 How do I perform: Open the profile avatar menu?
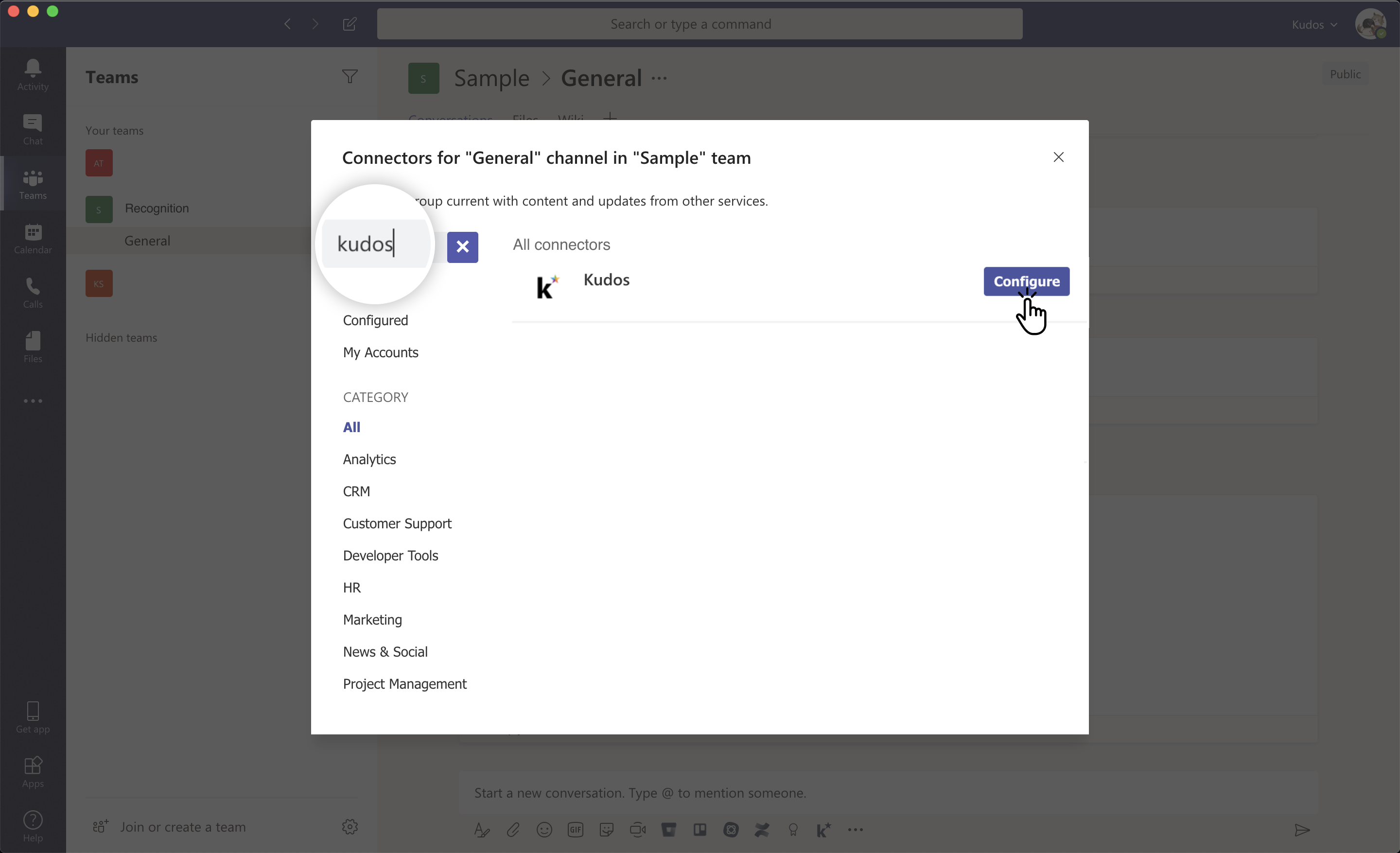tap(1370, 24)
